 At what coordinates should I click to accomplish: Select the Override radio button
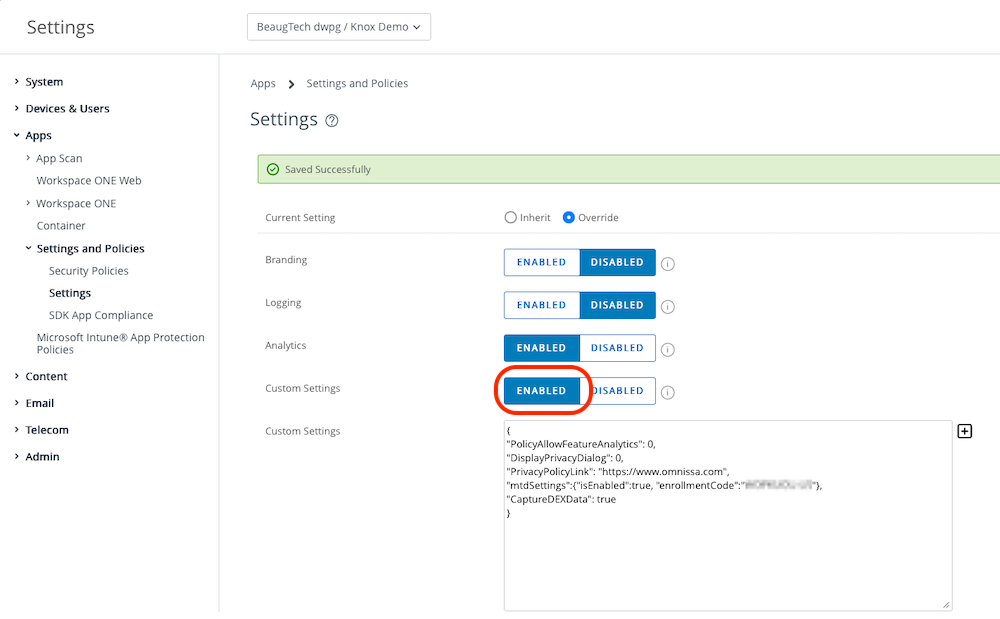tap(569, 218)
